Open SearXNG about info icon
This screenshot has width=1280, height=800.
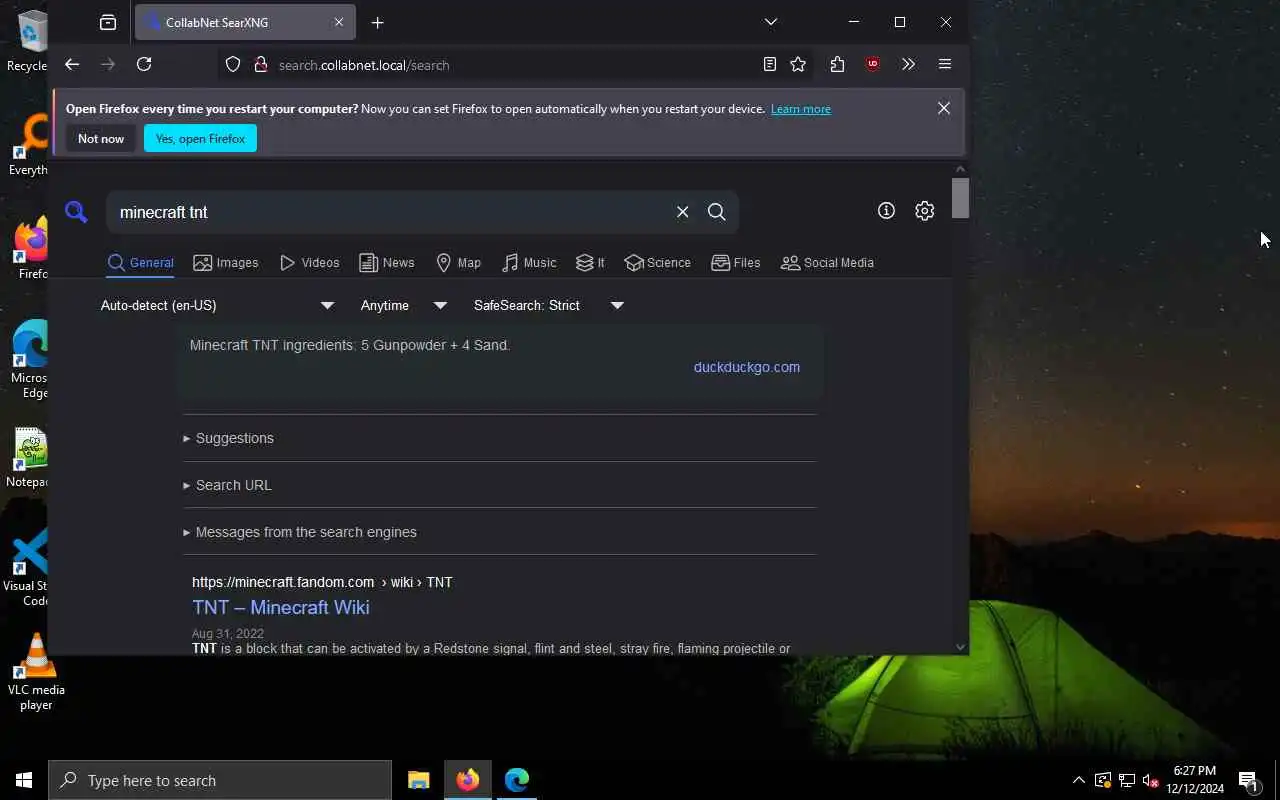pyautogui.click(x=886, y=210)
